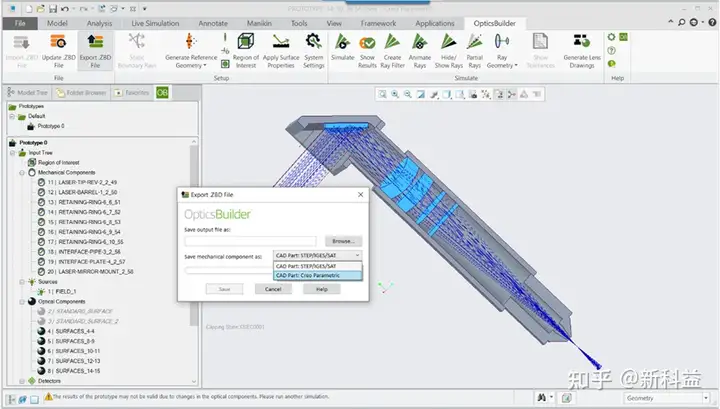Switch to Analysis ribbon tab

[99, 23]
